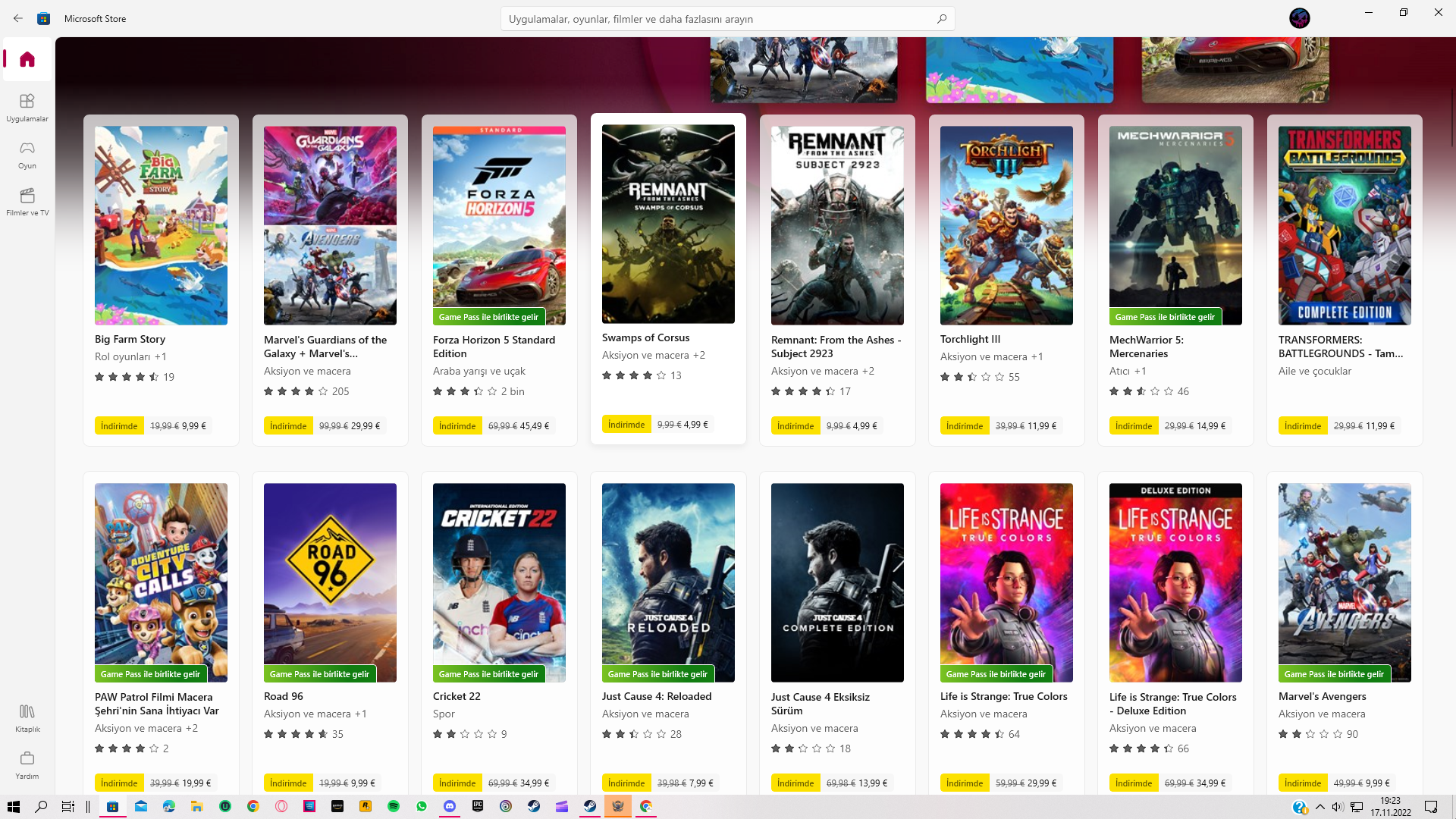Open Big Farm Story game card
1456x819 pixels.
[161, 225]
